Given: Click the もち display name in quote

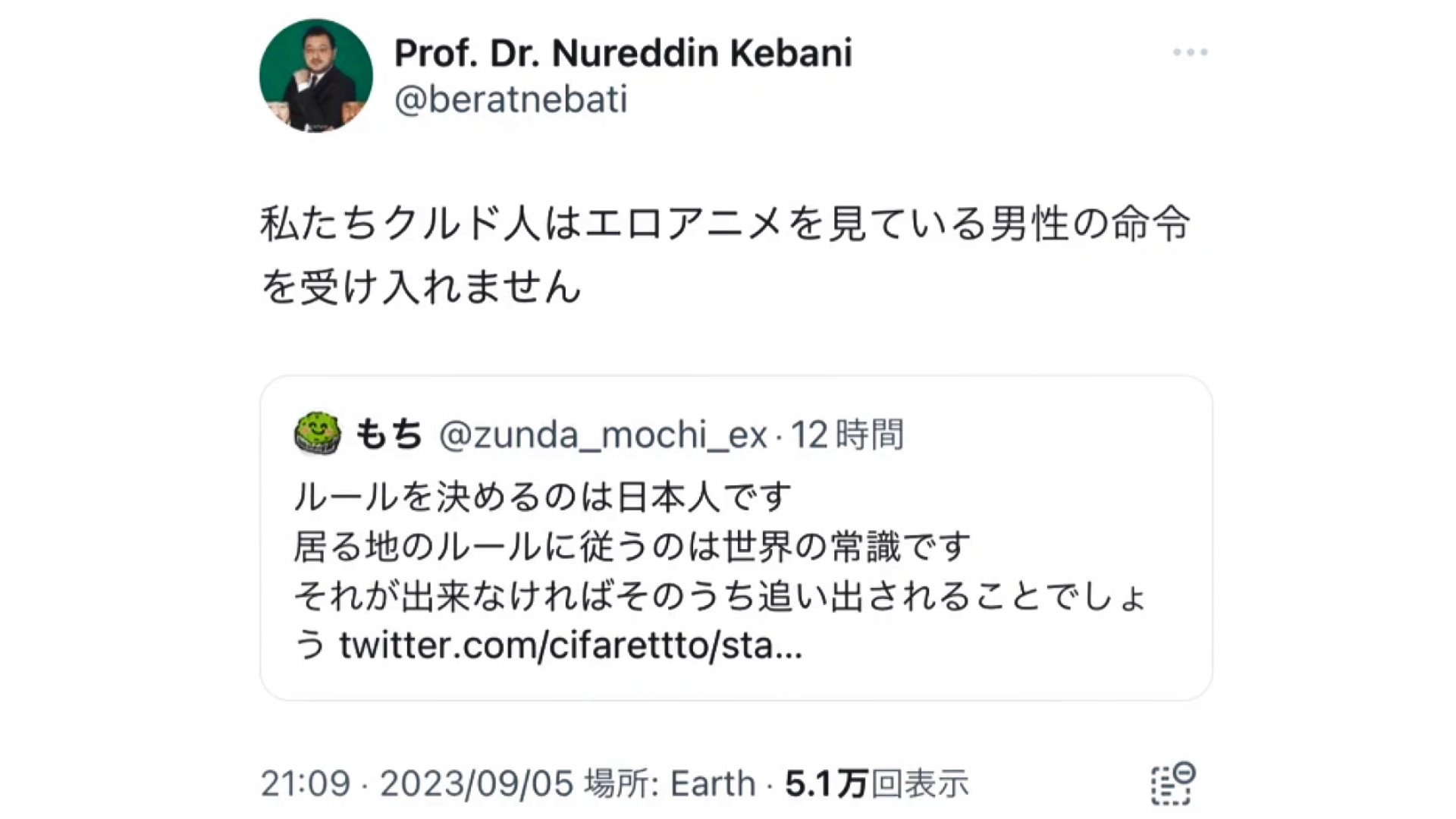Looking at the screenshot, I should (x=388, y=435).
